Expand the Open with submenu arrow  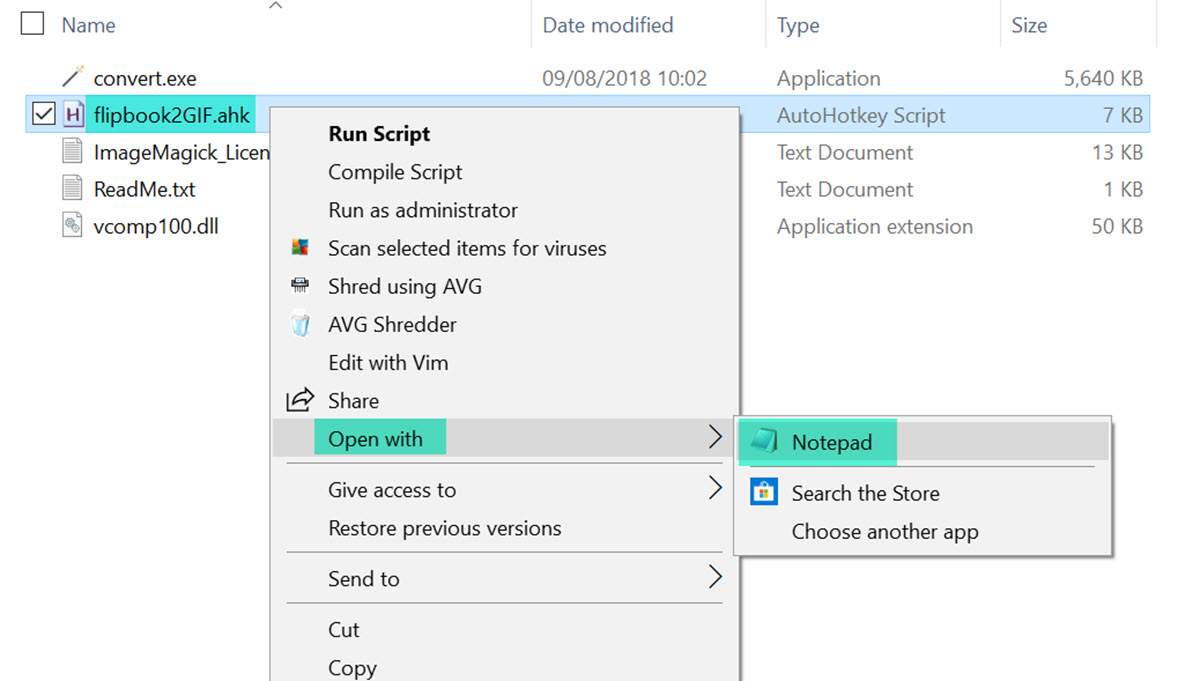point(715,438)
